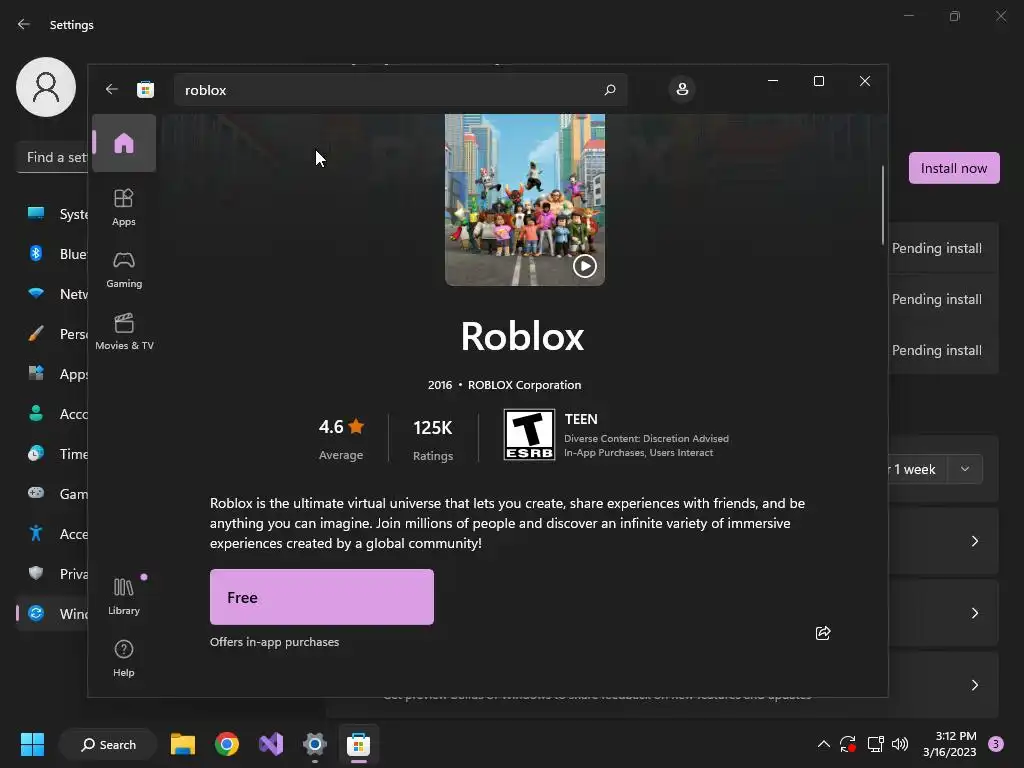Click the Store back arrow
This screenshot has width=1024, height=768.
pos(112,89)
